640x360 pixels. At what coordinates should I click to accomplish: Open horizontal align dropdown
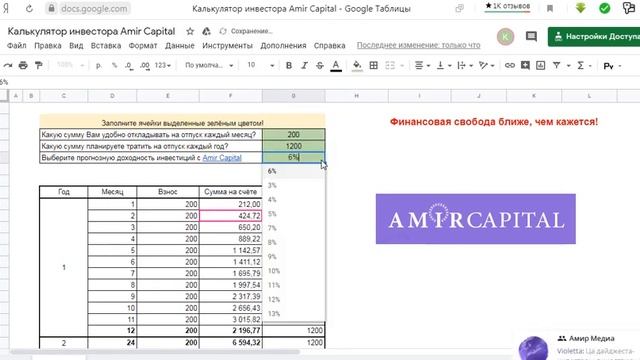pyautogui.click(x=422, y=65)
